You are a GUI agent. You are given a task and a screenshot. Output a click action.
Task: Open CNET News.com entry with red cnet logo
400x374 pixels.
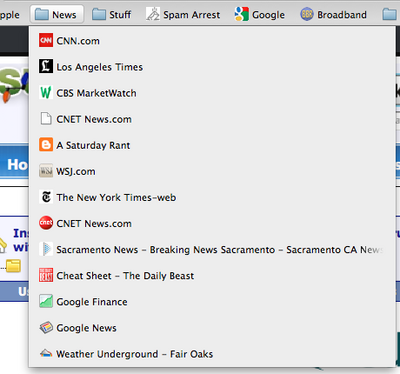pos(212,223)
